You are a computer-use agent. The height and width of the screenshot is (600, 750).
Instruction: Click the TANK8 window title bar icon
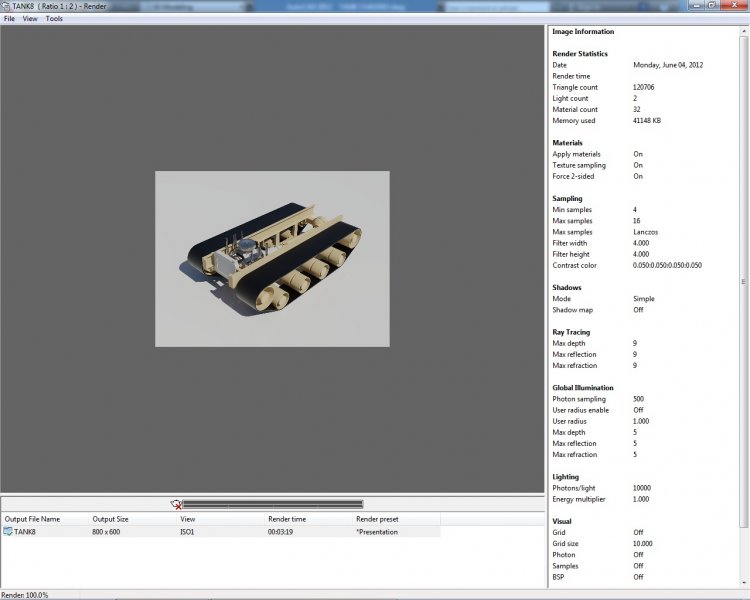5,6
